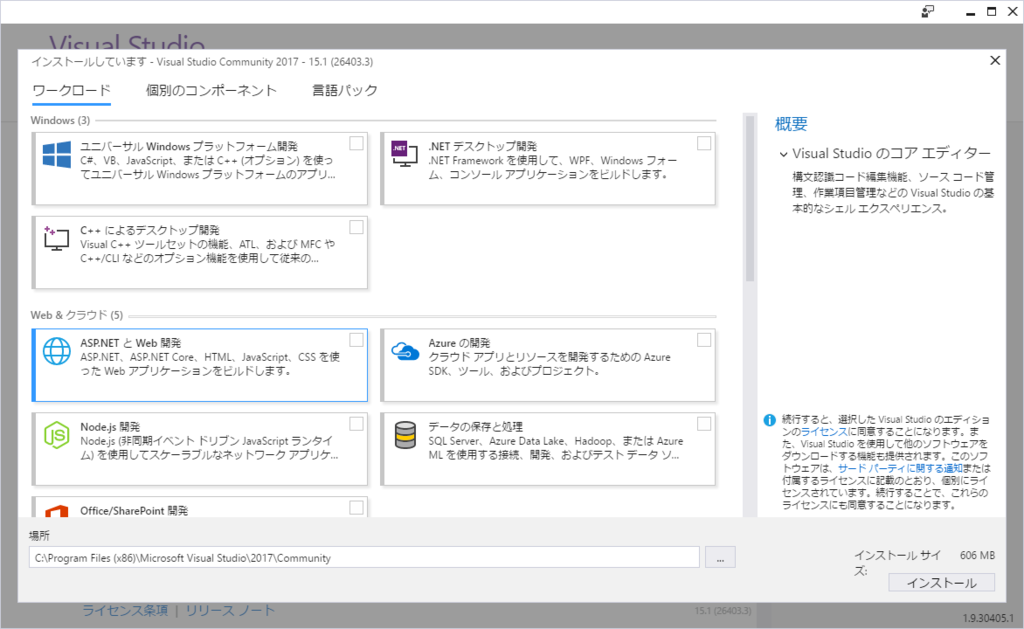The image size is (1024, 629).
Task: Check the ASP.NET と Web 開発 checkbox
Action: pos(356,340)
